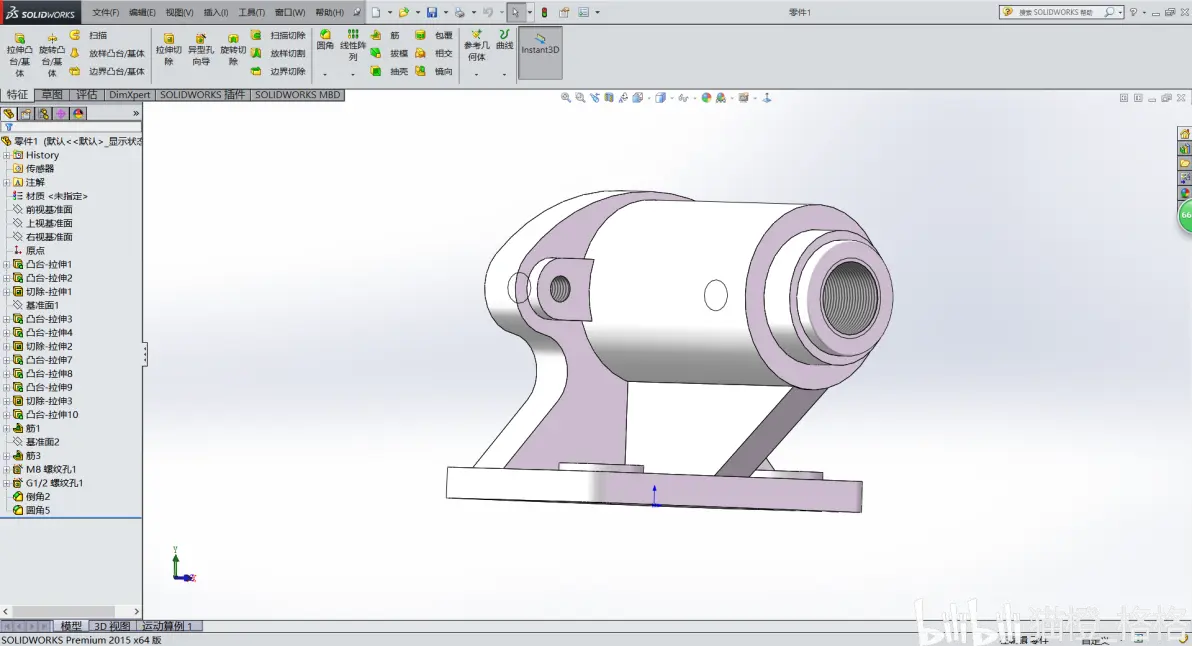Click the Save icon in the top toolbar
Image resolution: width=1192 pixels, height=646 pixels.
(432, 12)
